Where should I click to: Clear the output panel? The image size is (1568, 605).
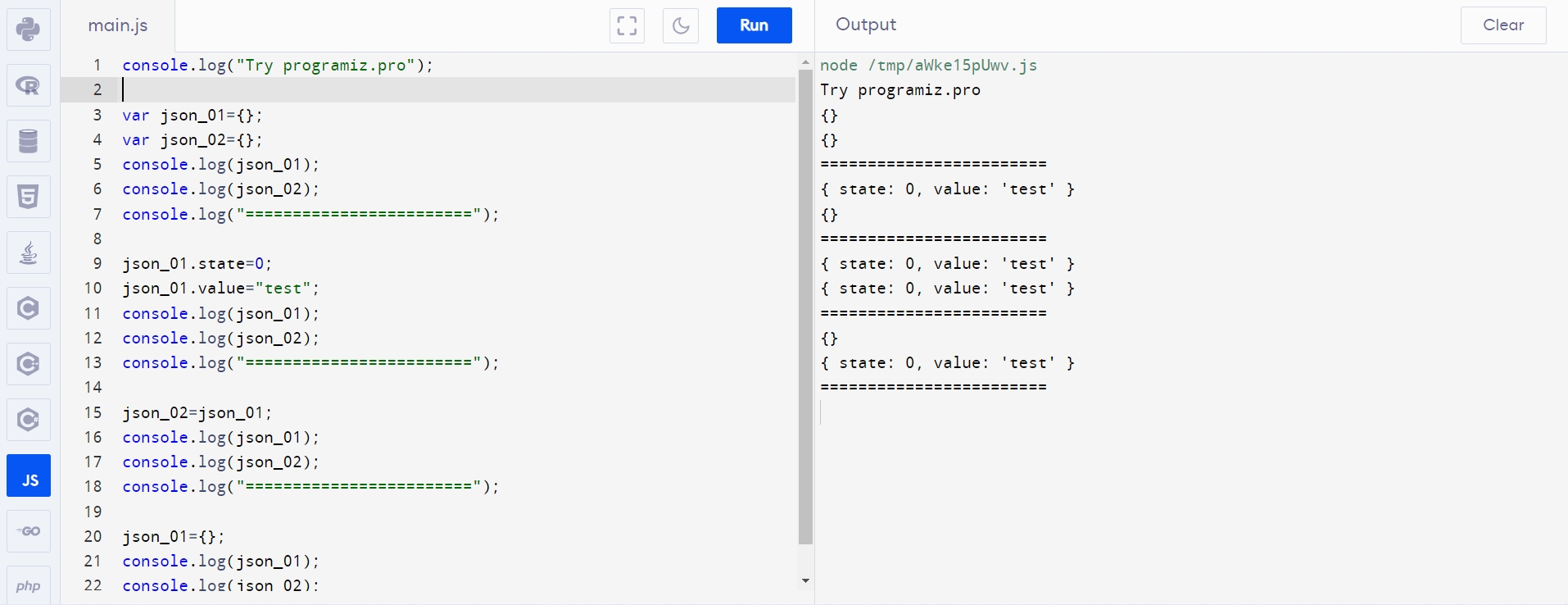(x=1503, y=25)
